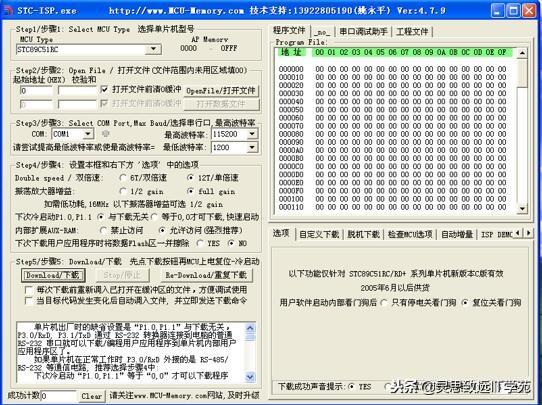The height and width of the screenshot is (405, 542).
Task: Select P1.0 P1.1 equals 0,0 radio option
Action: pyautogui.click(x=154, y=217)
